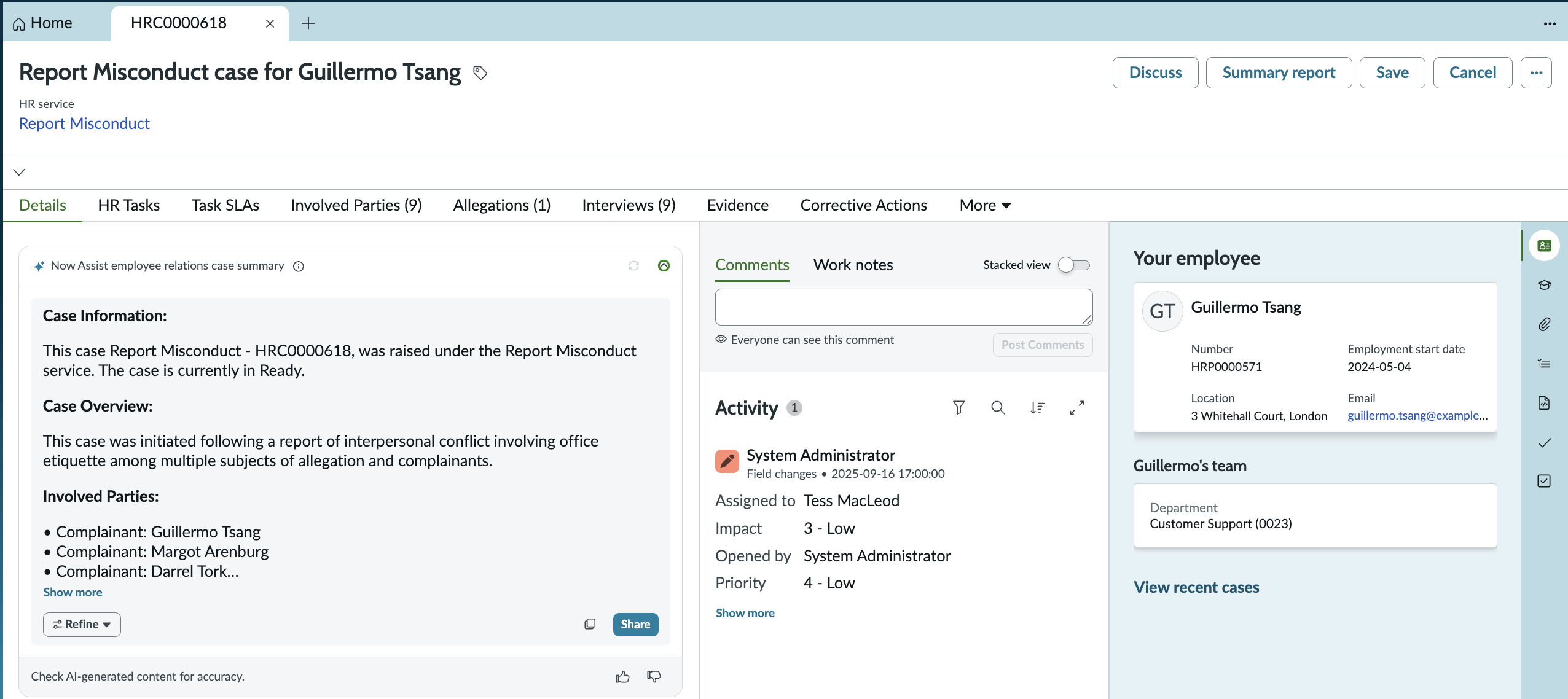
Task: Expand the collapsed header section chevron
Action: 19,172
